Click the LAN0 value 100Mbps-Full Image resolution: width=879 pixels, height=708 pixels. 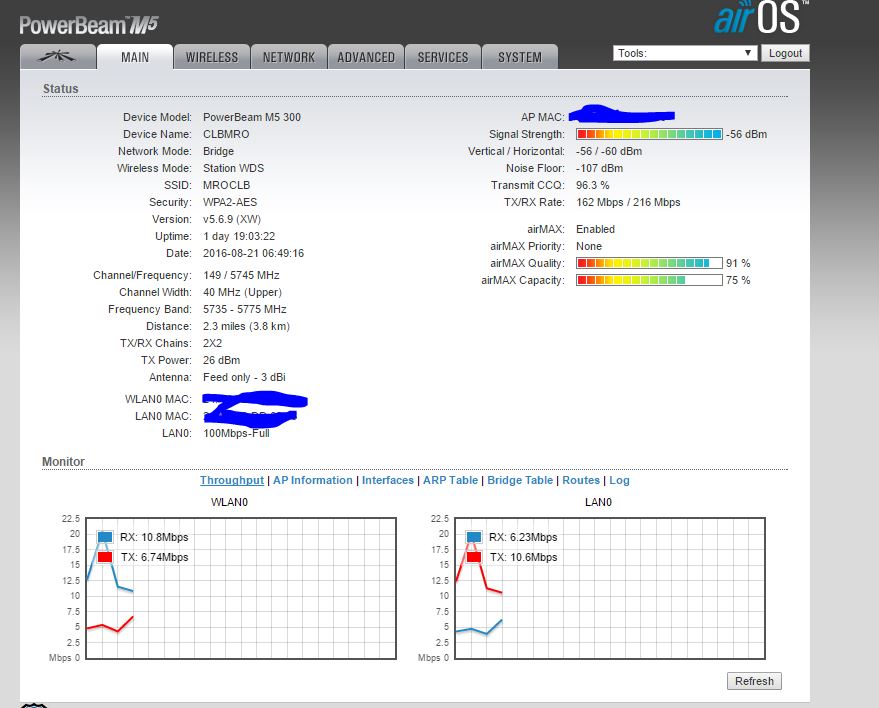click(236, 433)
